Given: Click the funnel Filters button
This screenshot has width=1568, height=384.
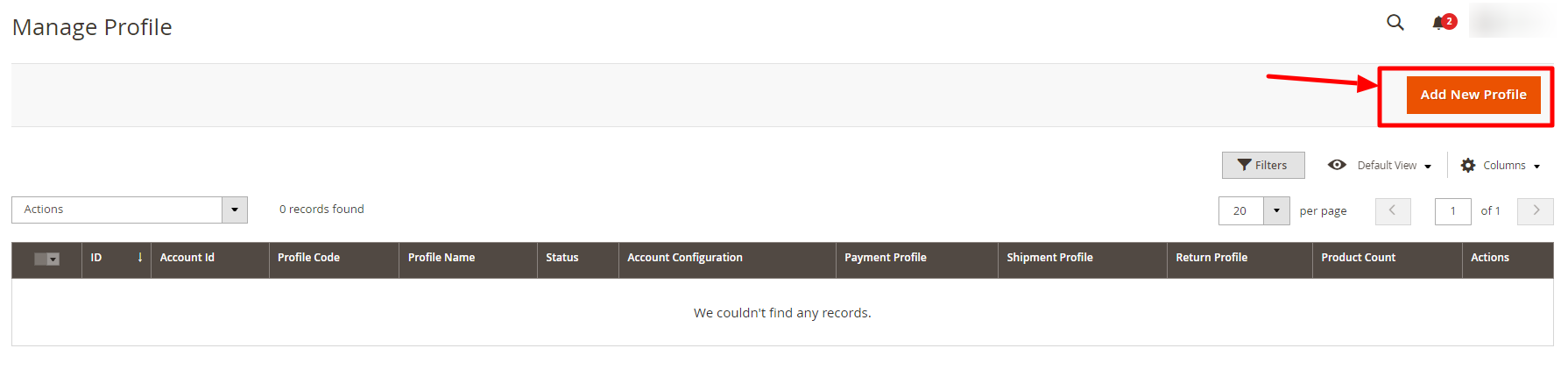Looking at the screenshot, I should tap(1263, 165).
